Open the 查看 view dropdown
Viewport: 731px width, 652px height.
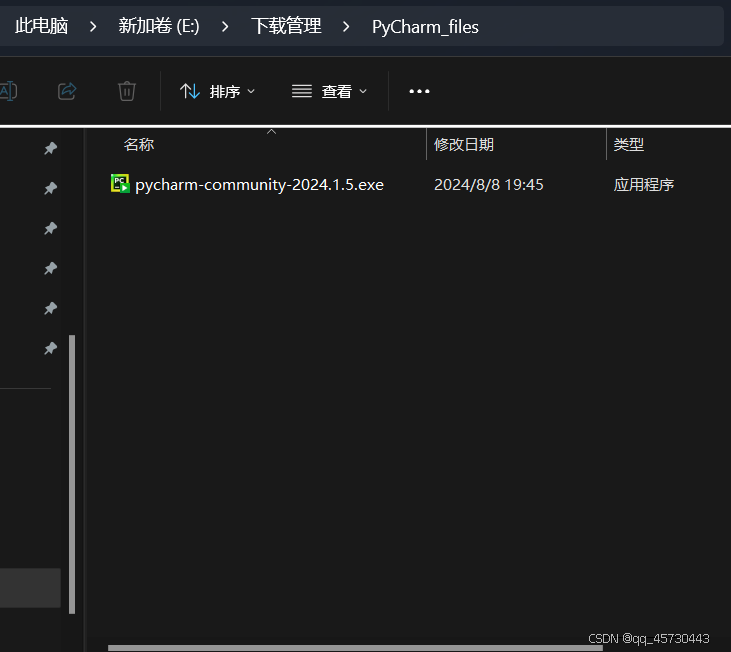pos(329,91)
